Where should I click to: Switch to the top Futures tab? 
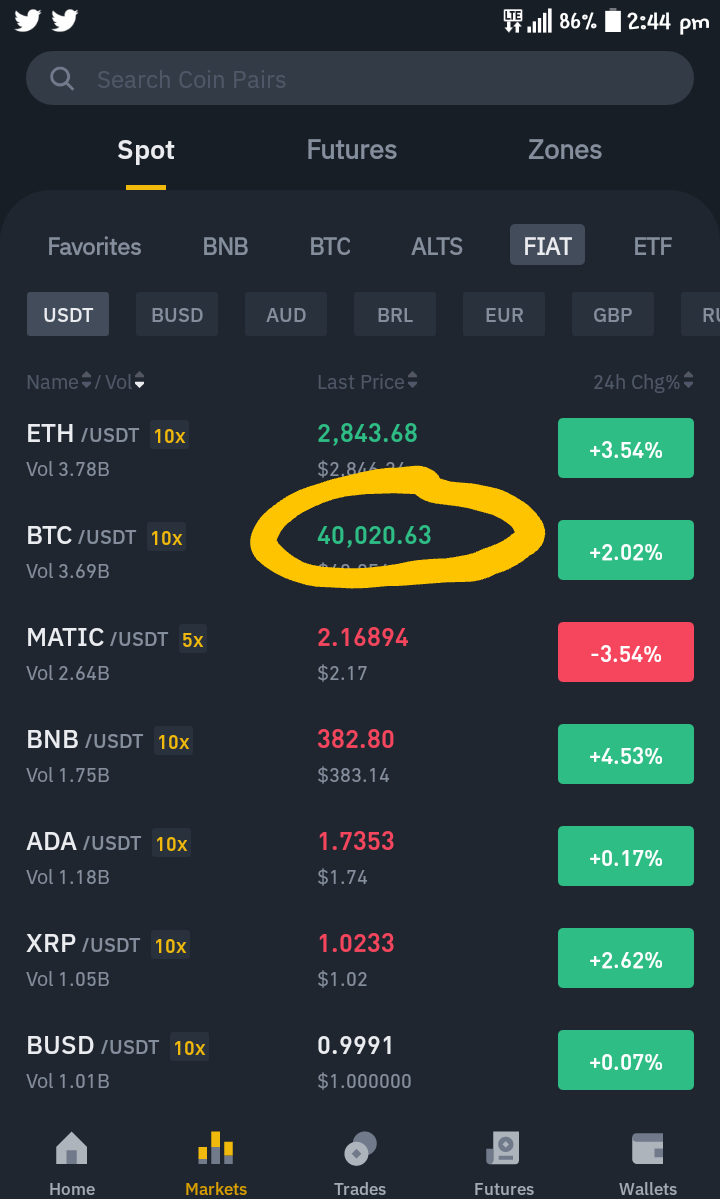click(x=352, y=150)
